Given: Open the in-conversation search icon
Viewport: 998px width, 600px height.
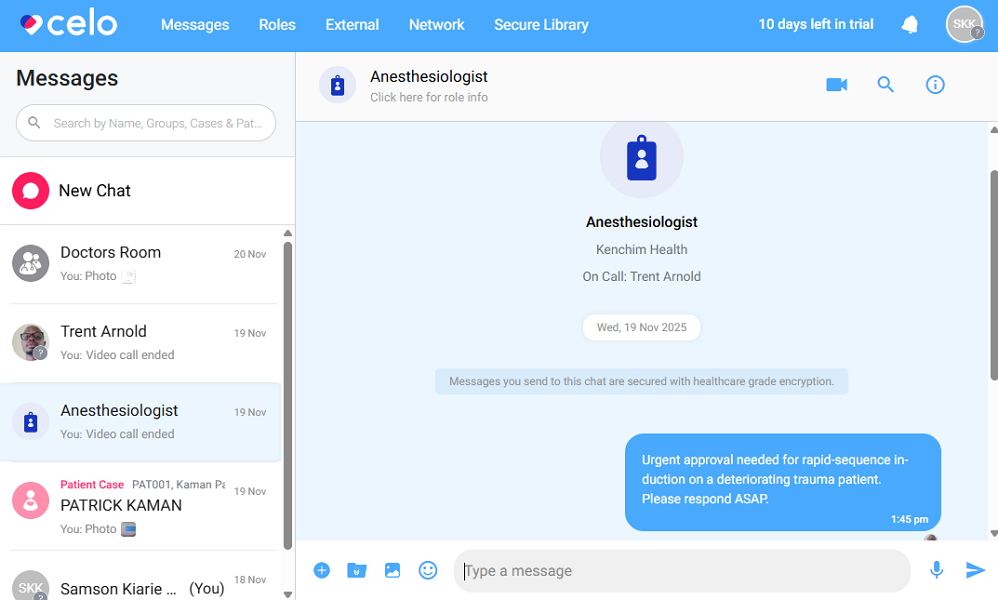Looking at the screenshot, I should tap(885, 84).
